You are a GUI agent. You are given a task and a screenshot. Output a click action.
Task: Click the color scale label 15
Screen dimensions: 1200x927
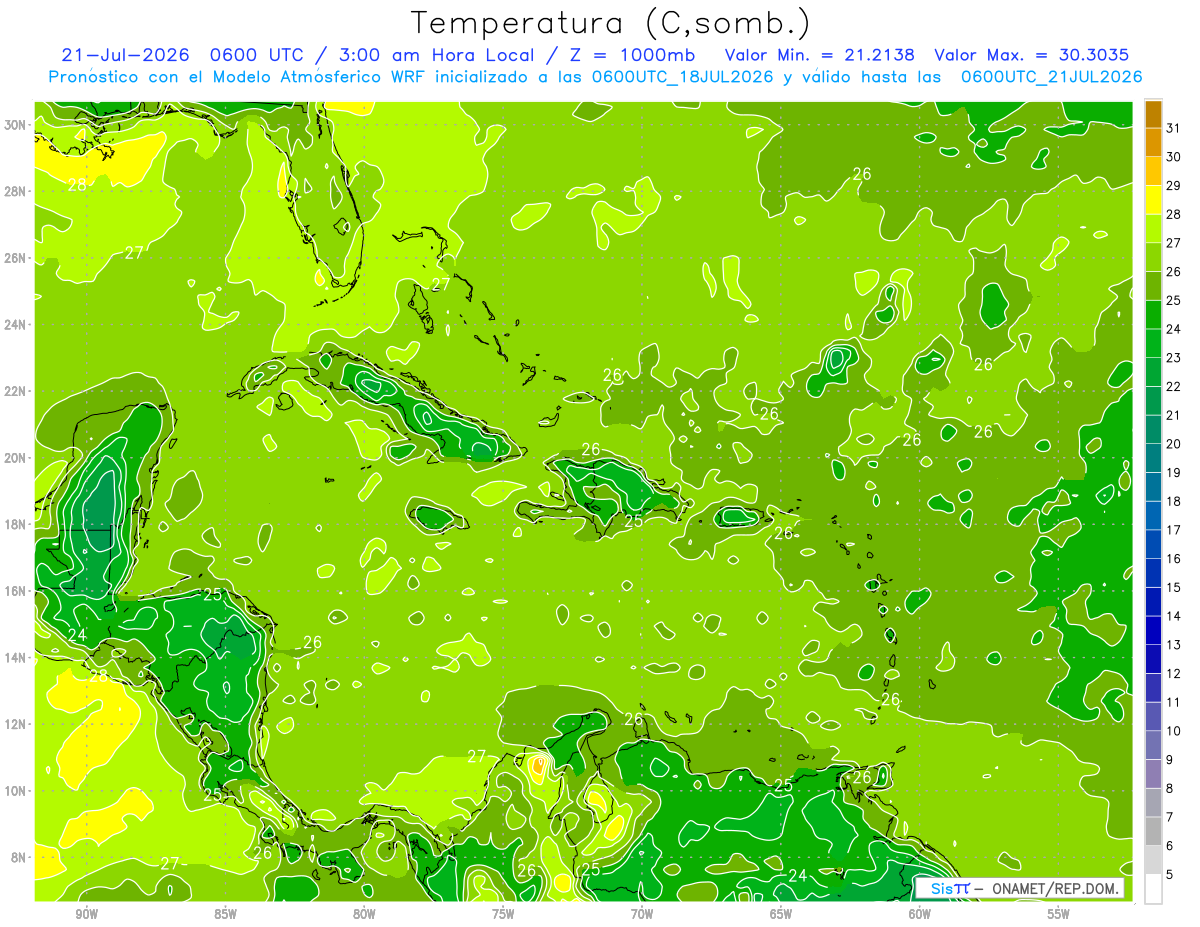point(1174,587)
